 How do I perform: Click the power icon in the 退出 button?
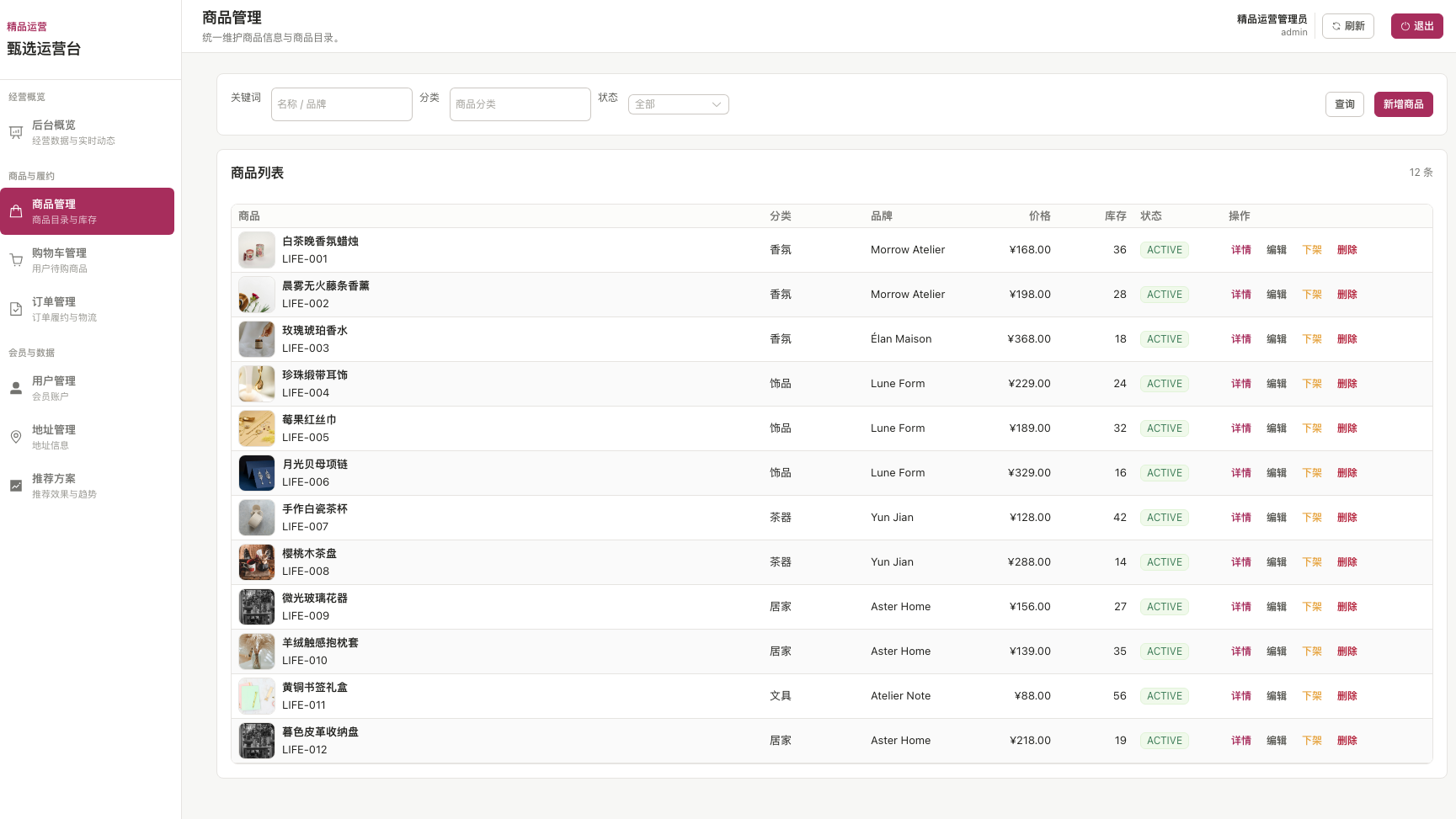click(1405, 26)
